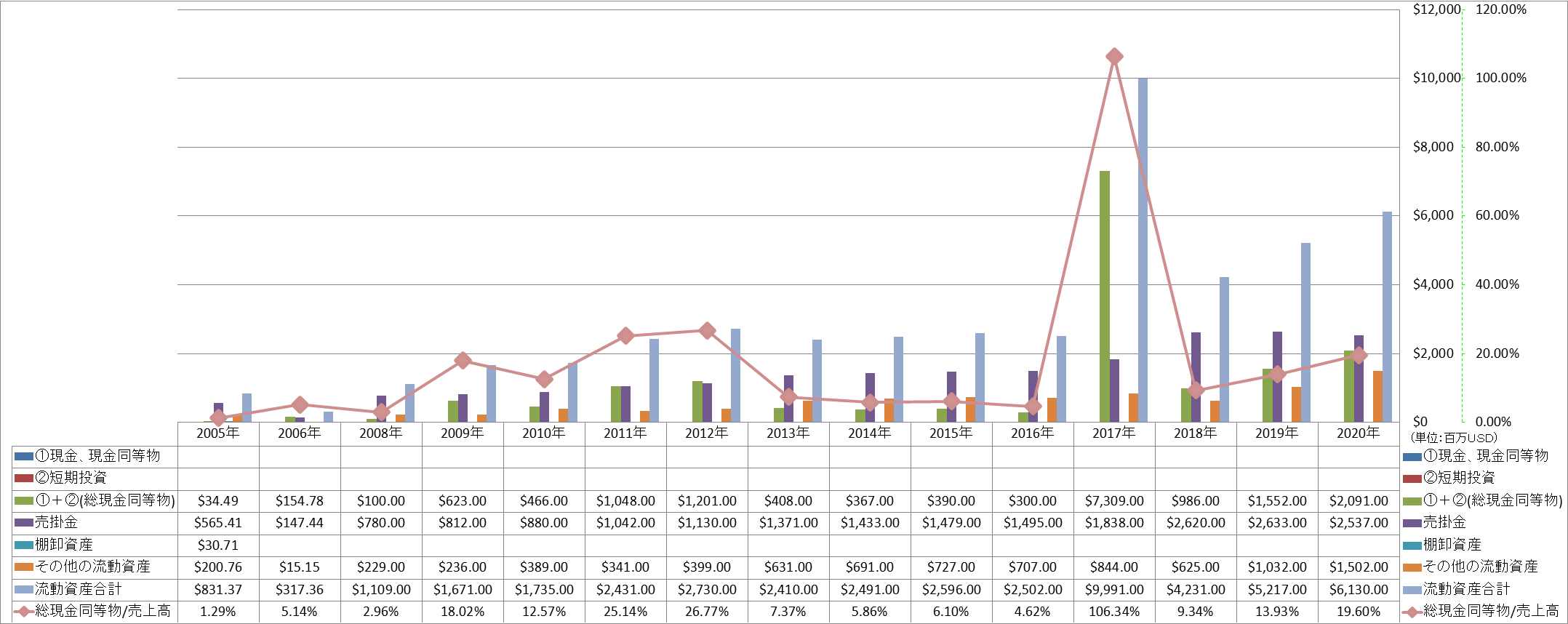This screenshot has height=624, width=1568.
Task: Click the red ②短期投資 swatch in left legend
Action: (x=23, y=479)
